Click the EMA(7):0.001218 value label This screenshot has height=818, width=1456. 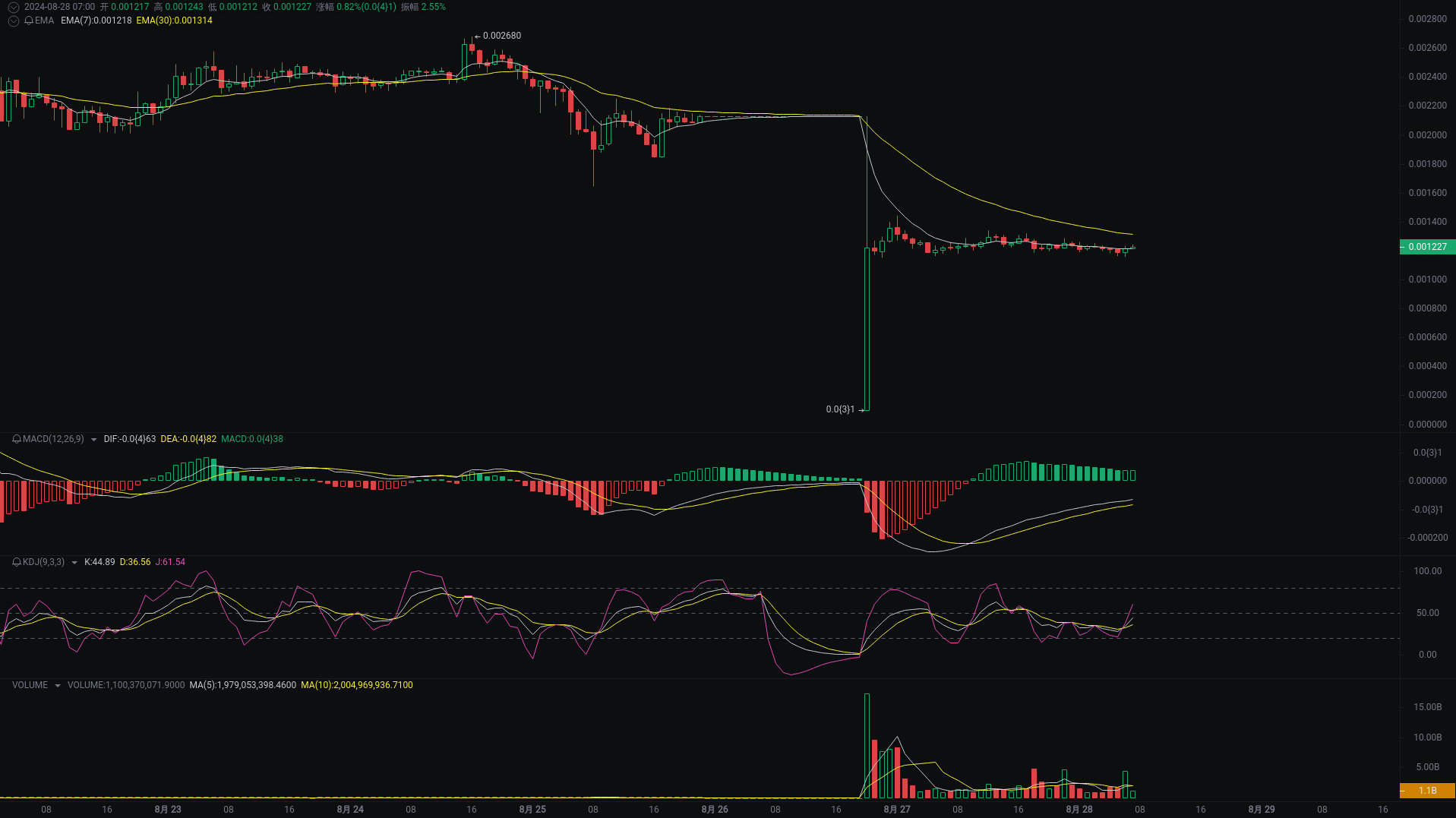96,21
